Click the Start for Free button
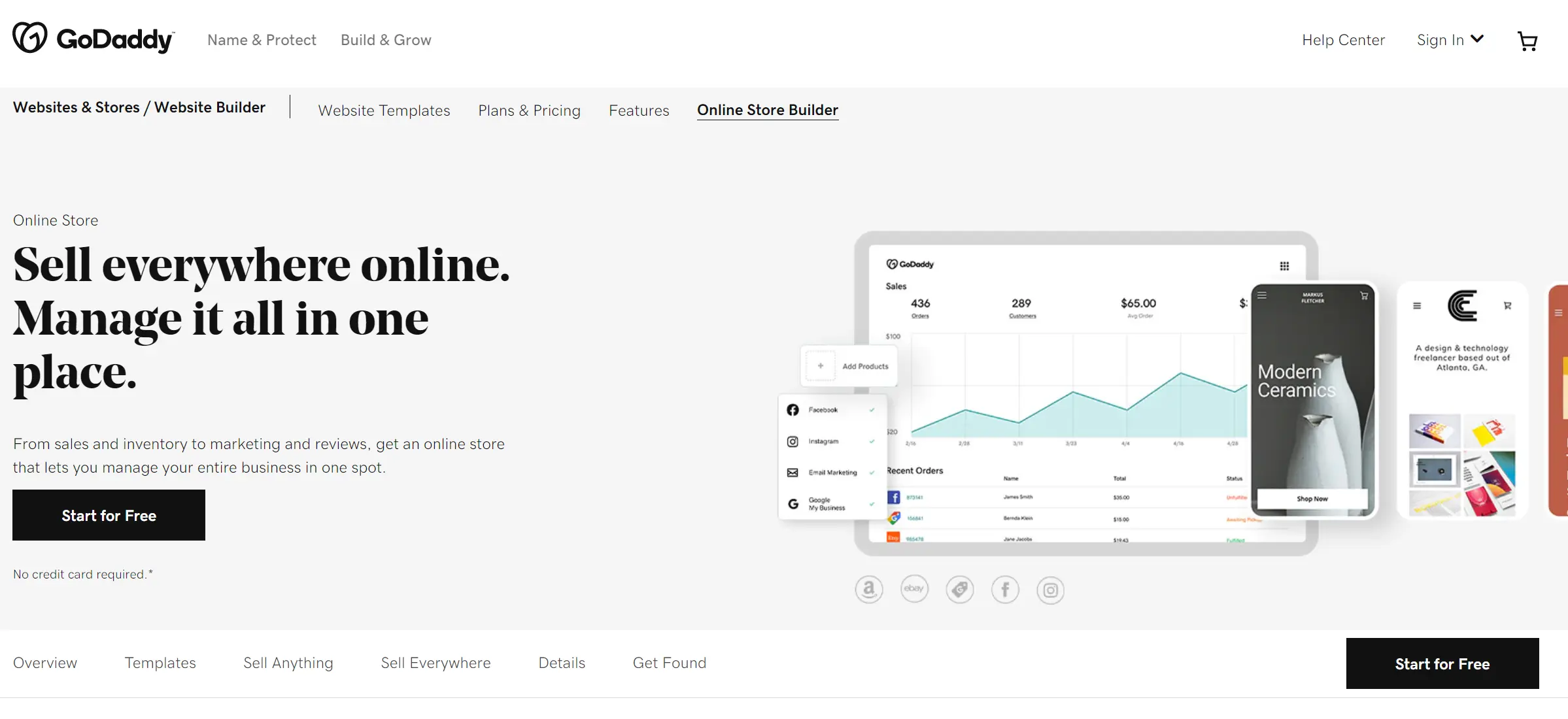The height and width of the screenshot is (719, 1568). [x=109, y=515]
